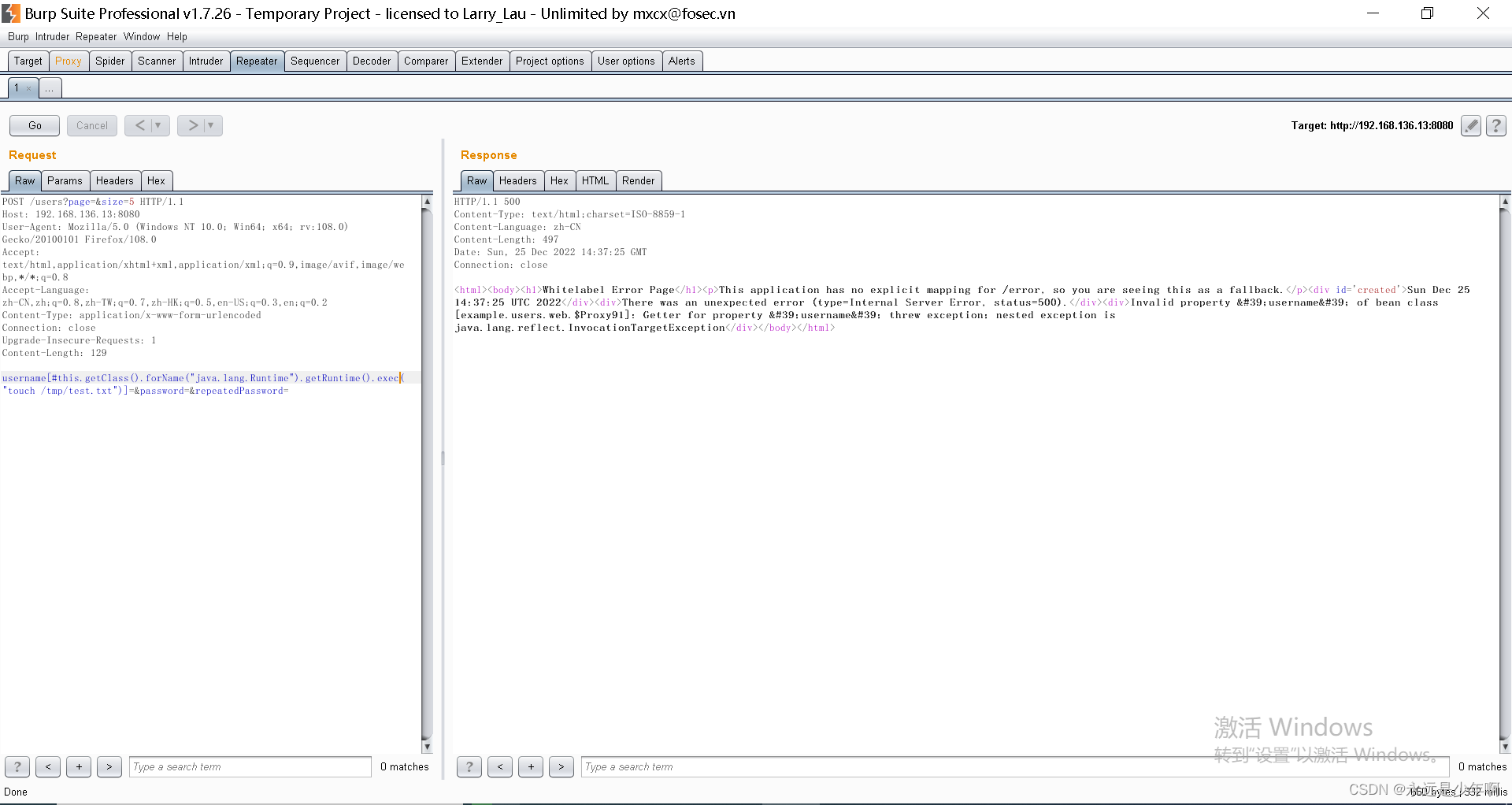Open the Repeater menu
Screen dimensions: 1512x805
click(x=96, y=37)
